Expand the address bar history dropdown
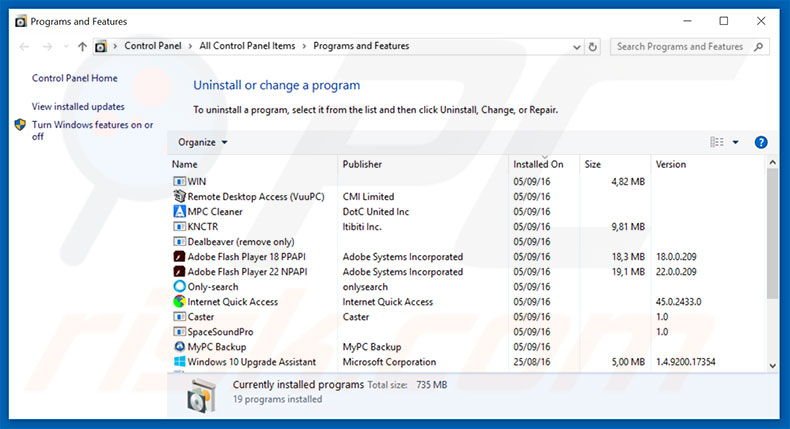Screen dimensions: 790x429 coord(576,47)
